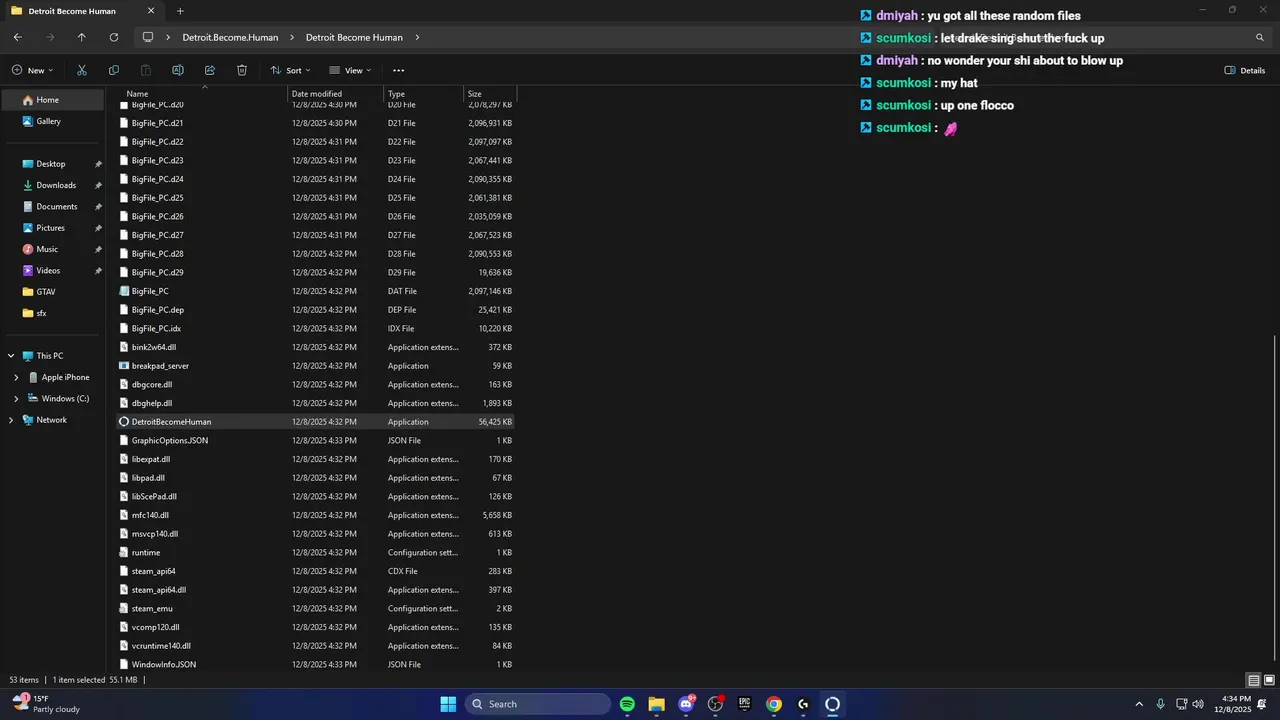The width and height of the screenshot is (1280, 720).
Task: Cut the selected file
Action: tap(82, 70)
